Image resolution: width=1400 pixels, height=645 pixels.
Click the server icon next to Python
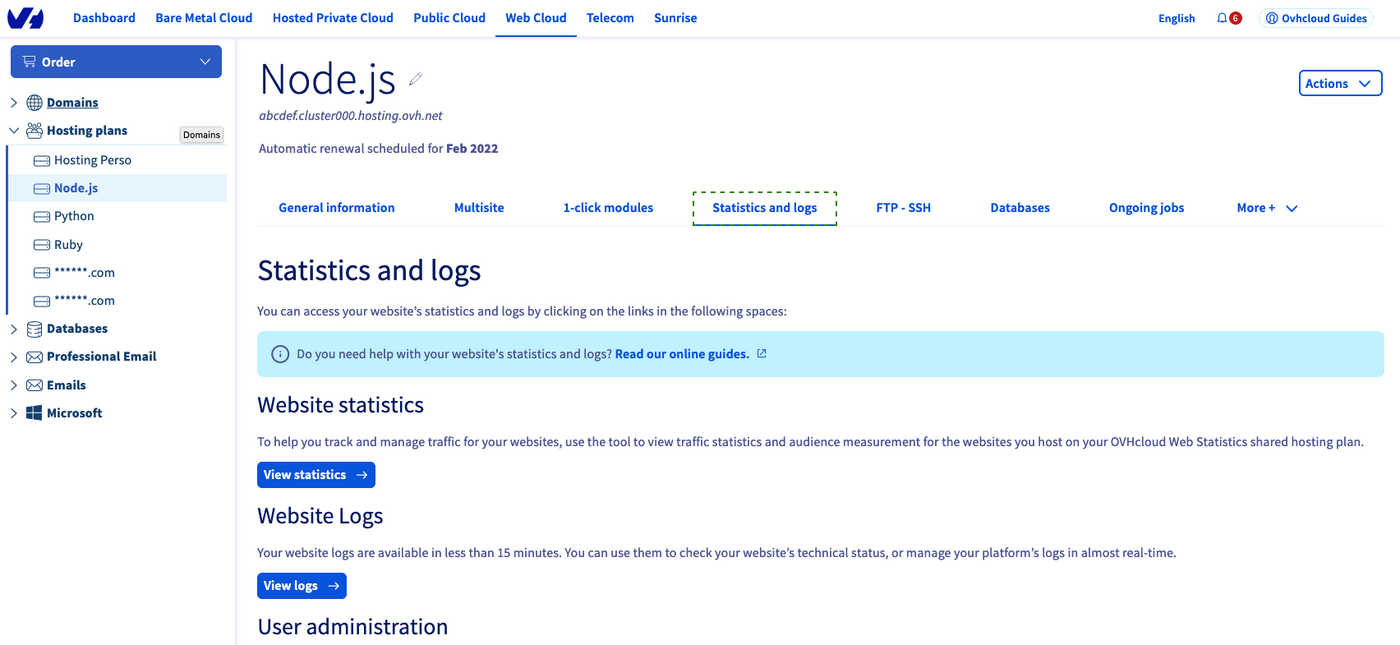click(41, 216)
